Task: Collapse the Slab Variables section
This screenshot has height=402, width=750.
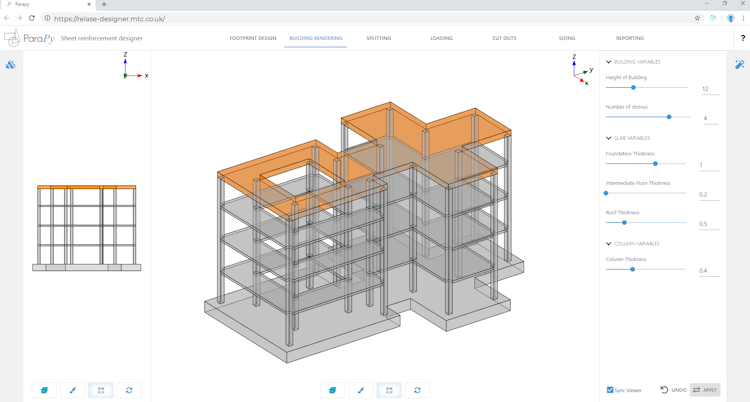Action: pos(609,138)
